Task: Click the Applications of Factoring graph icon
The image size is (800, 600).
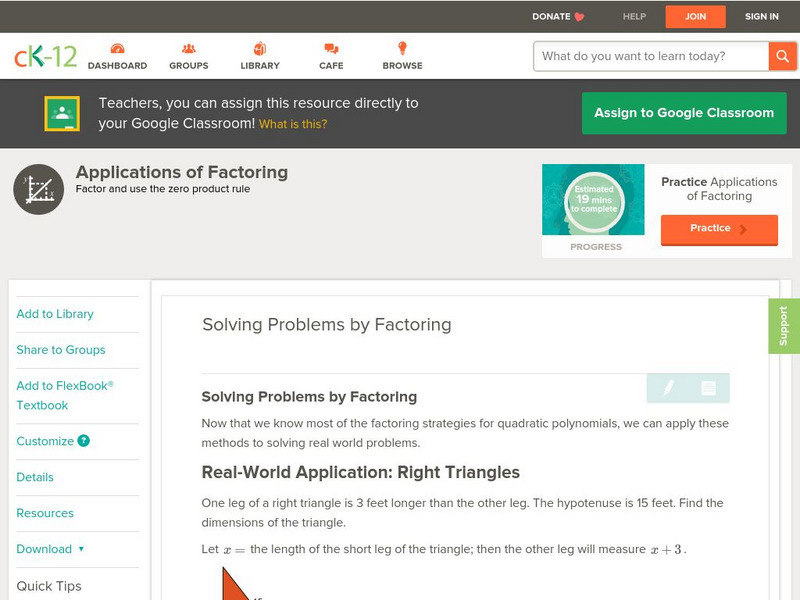Action: coord(39,189)
